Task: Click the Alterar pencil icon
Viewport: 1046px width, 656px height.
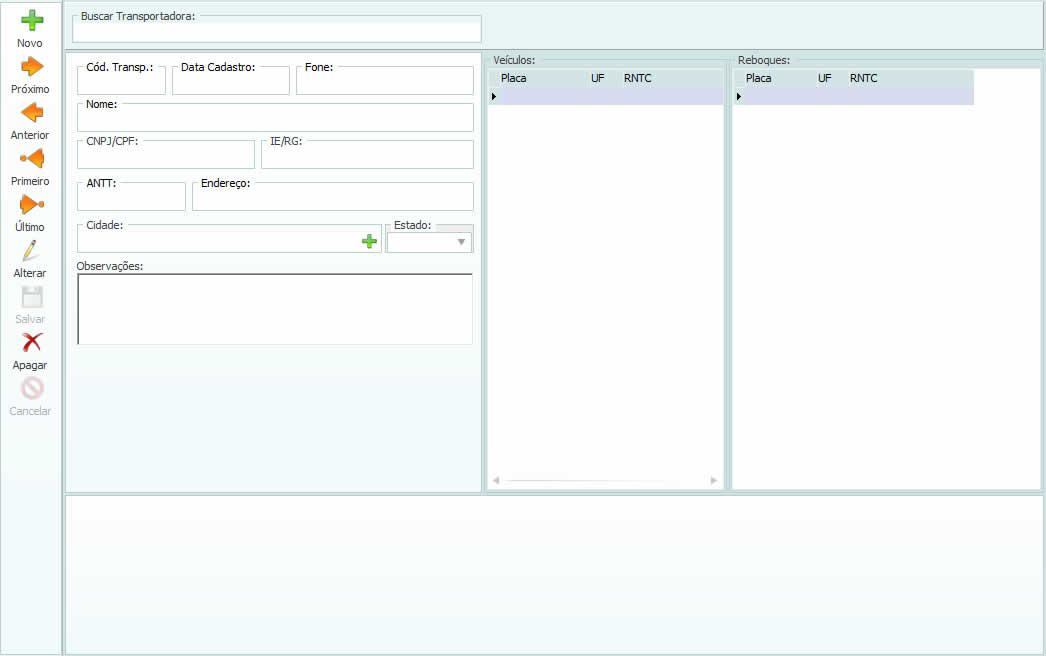Action: click(31, 251)
